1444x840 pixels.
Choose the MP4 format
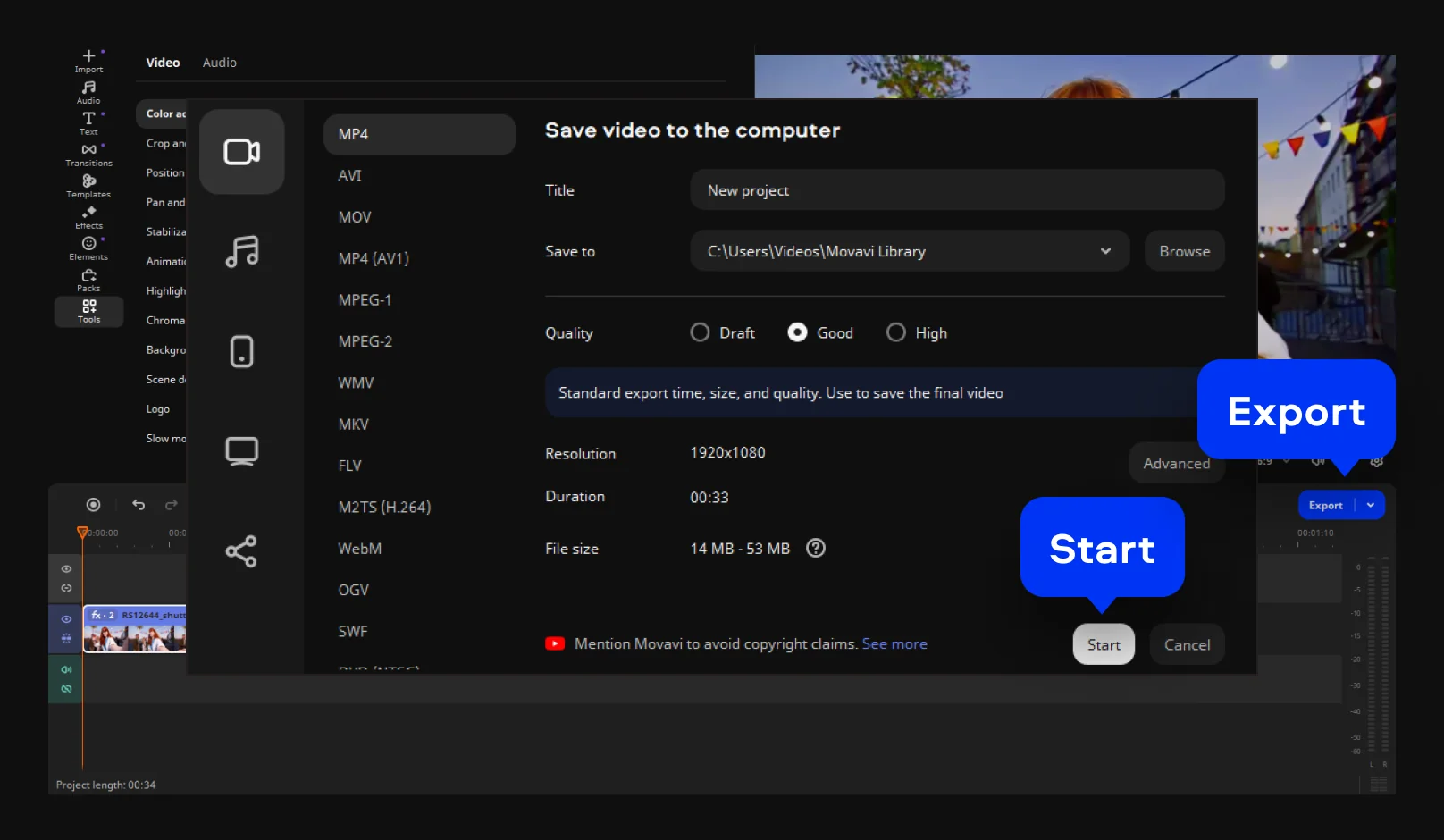(x=419, y=134)
